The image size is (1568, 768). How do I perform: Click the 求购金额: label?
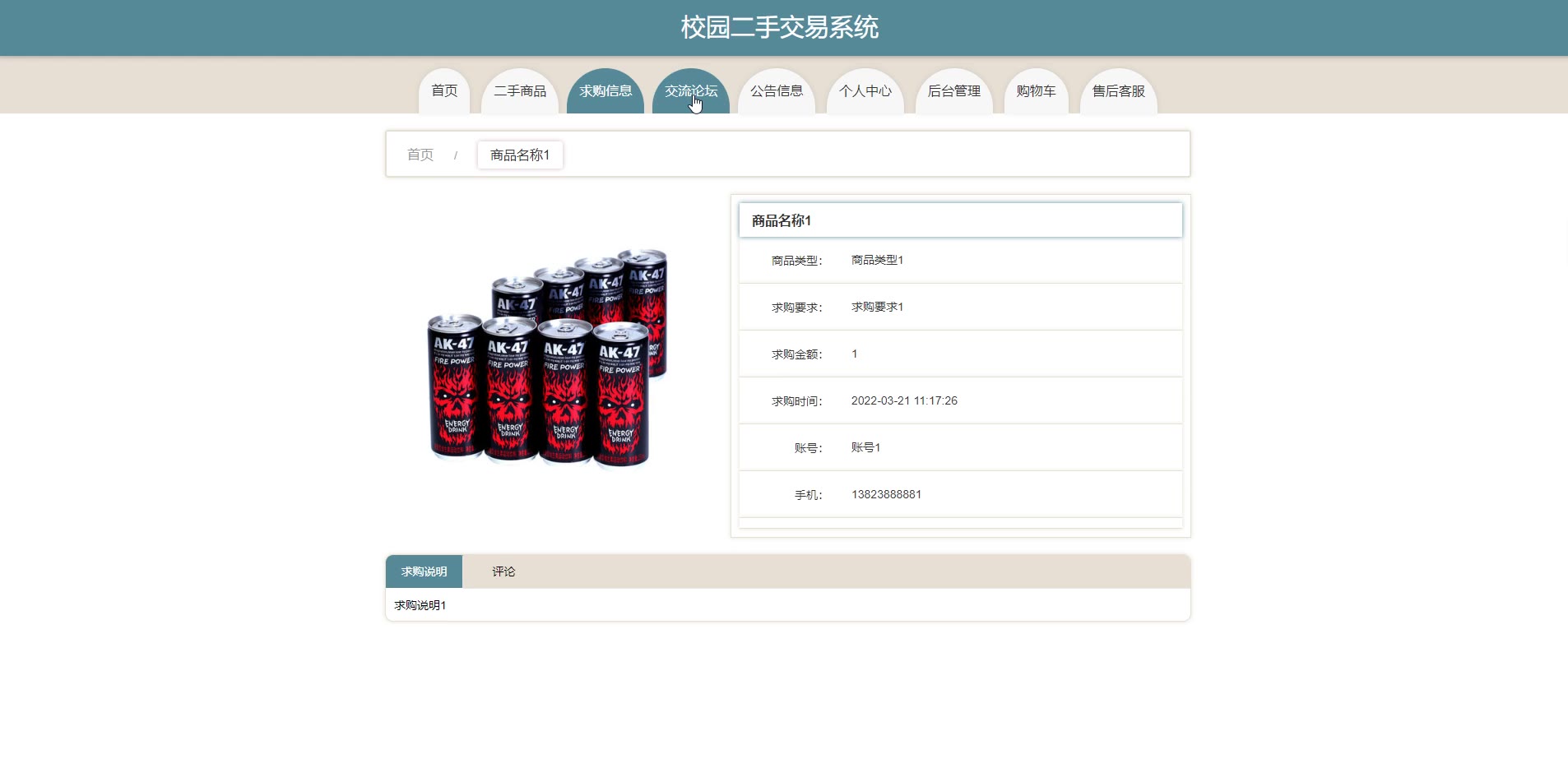(x=796, y=354)
